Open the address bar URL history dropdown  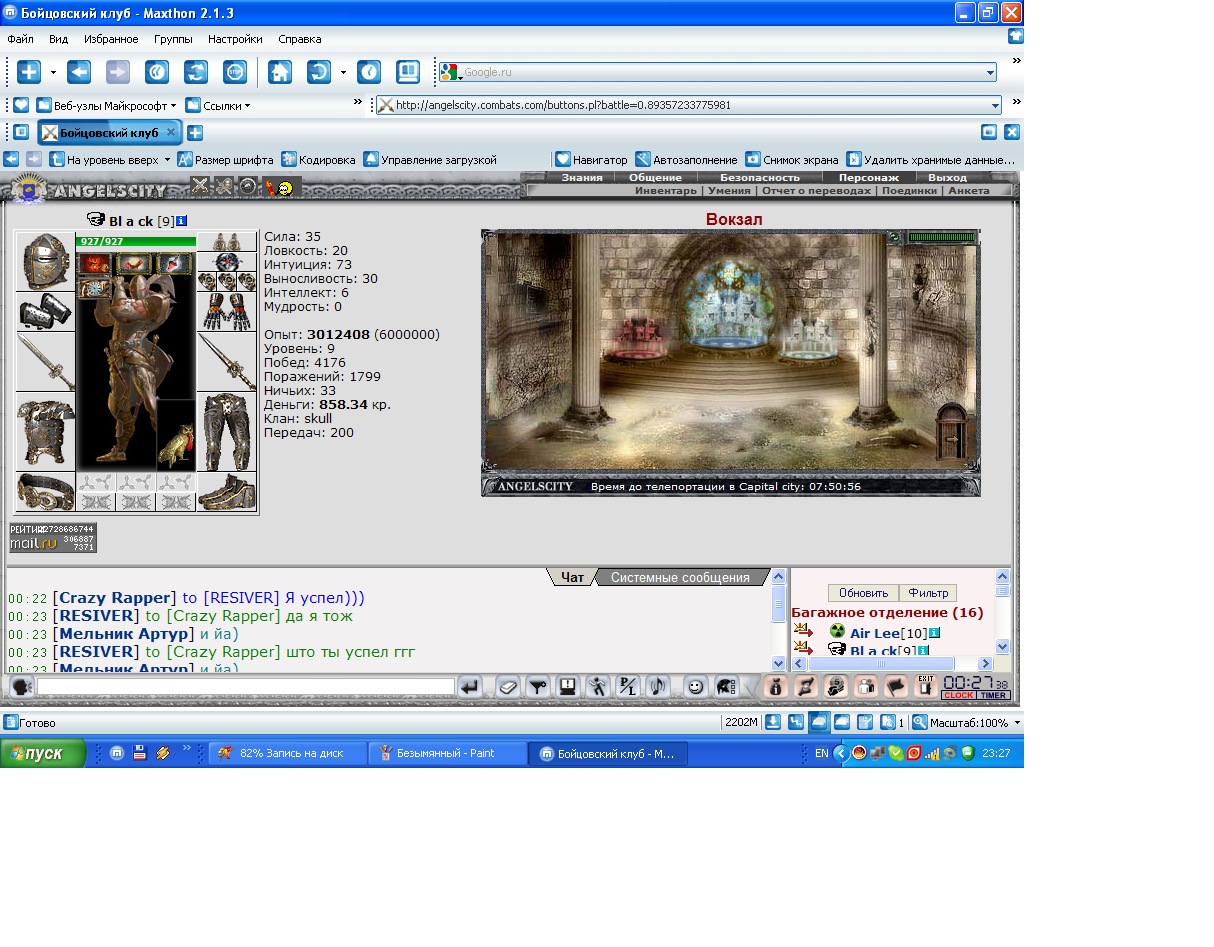point(995,105)
